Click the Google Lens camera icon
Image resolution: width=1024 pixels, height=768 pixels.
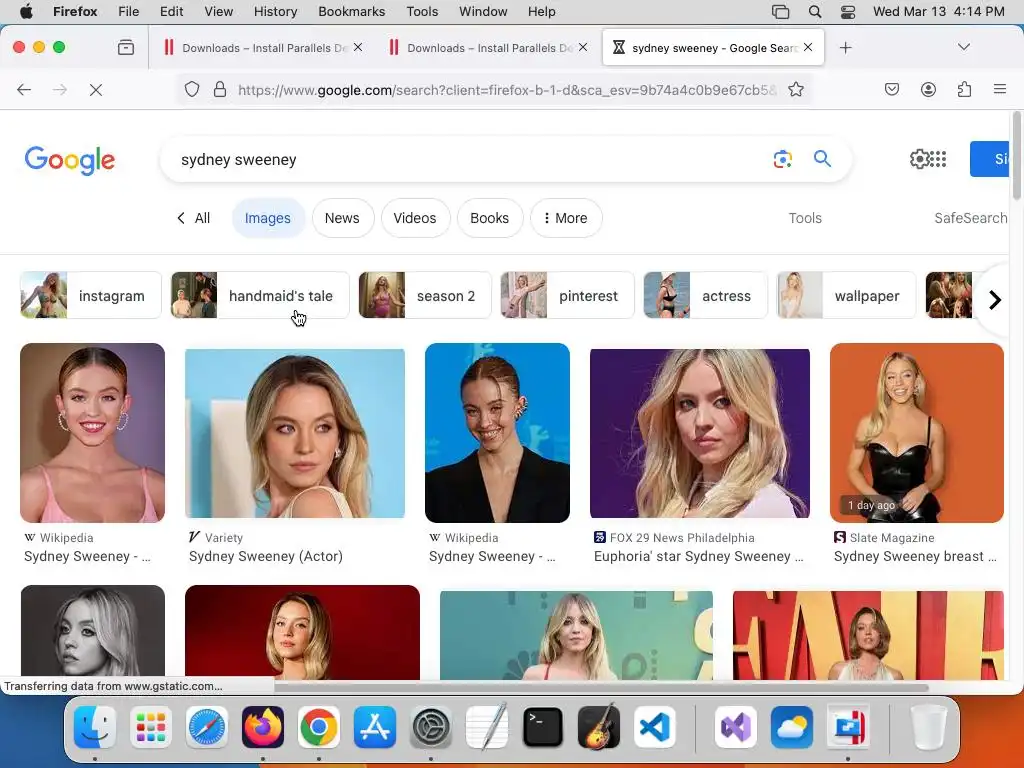click(782, 159)
